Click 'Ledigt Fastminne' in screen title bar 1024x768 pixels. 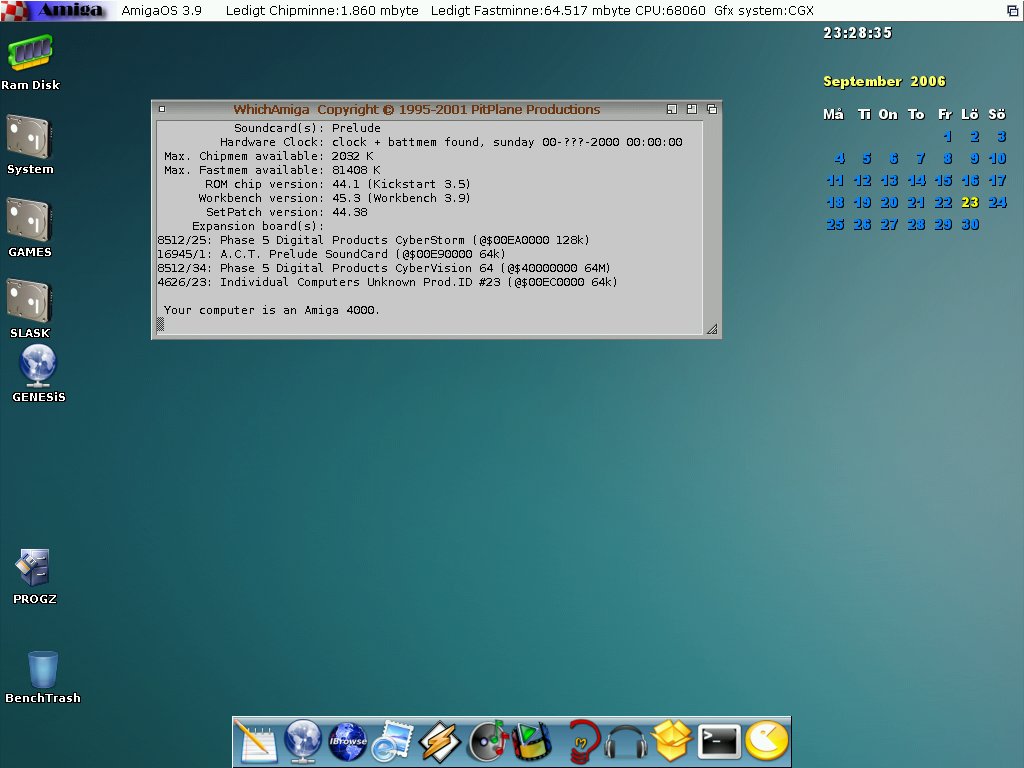[x=530, y=10]
